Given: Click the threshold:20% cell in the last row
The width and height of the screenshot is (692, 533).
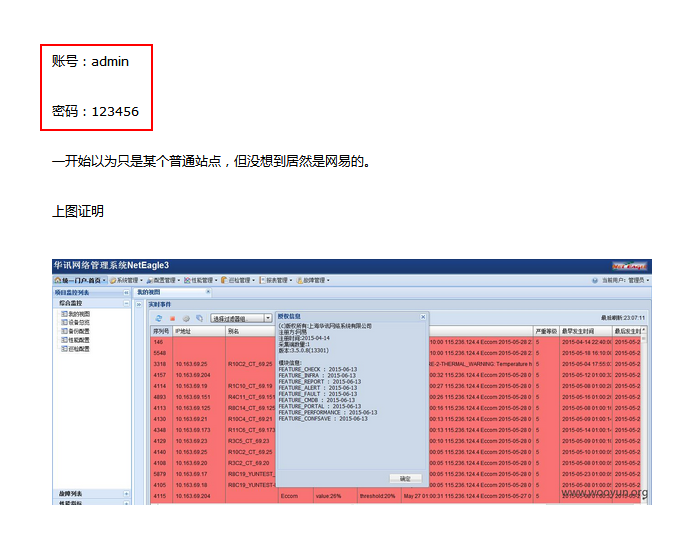Looking at the screenshot, I should (x=377, y=496).
